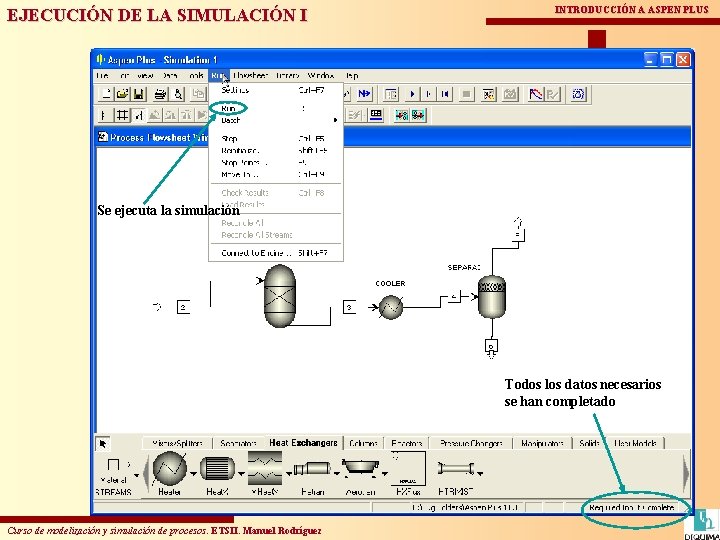
Task: Expand the Heater icon dropdown arrow
Action: pos(193,473)
